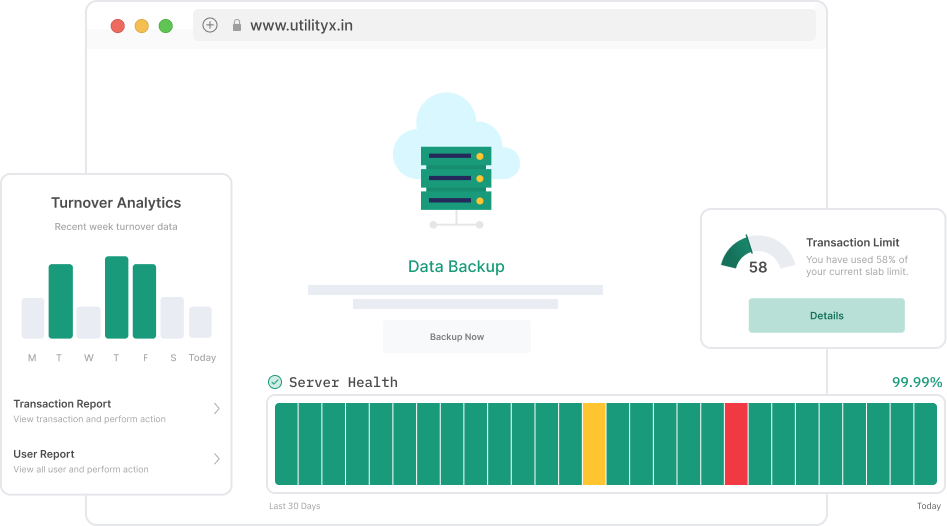Click the green maximize window dot

pyautogui.click(x=165, y=26)
